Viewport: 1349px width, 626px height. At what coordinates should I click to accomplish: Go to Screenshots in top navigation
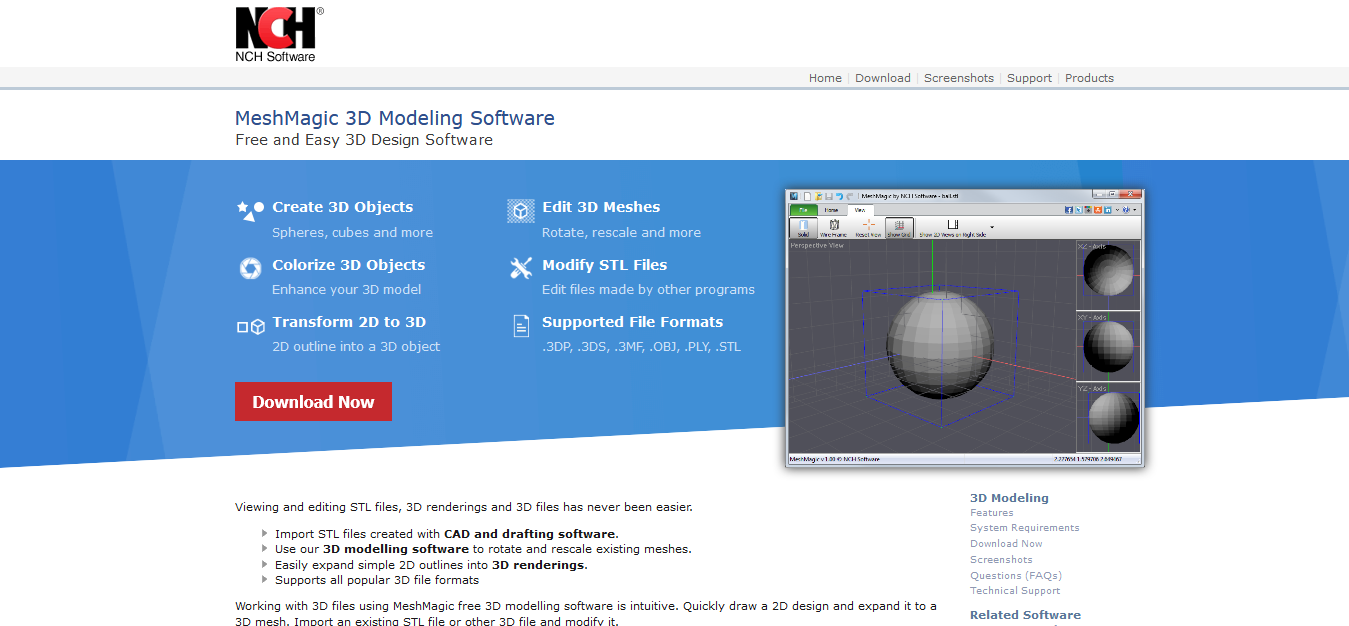click(x=959, y=78)
